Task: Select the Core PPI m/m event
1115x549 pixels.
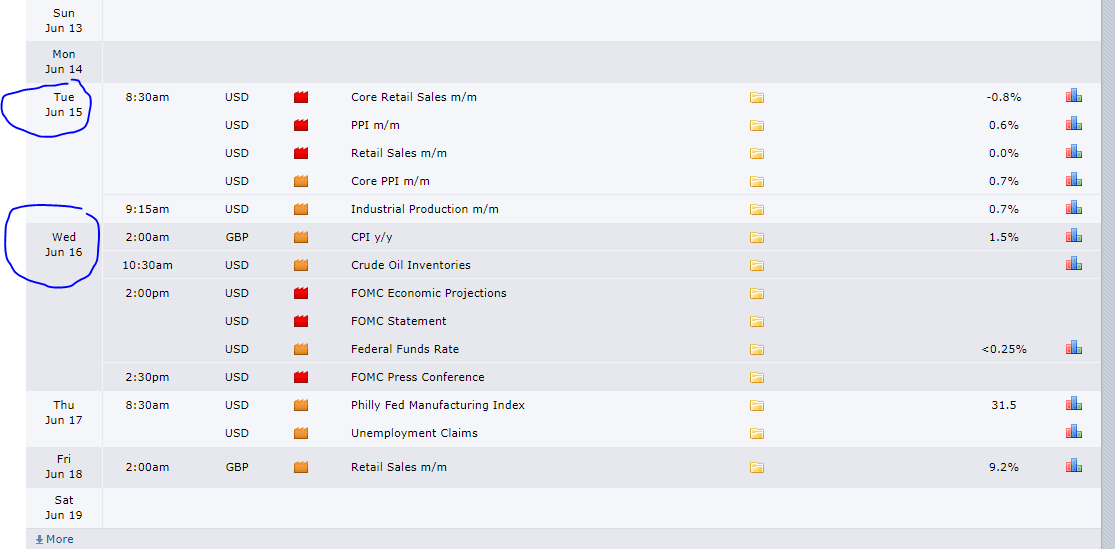Action: pos(390,181)
